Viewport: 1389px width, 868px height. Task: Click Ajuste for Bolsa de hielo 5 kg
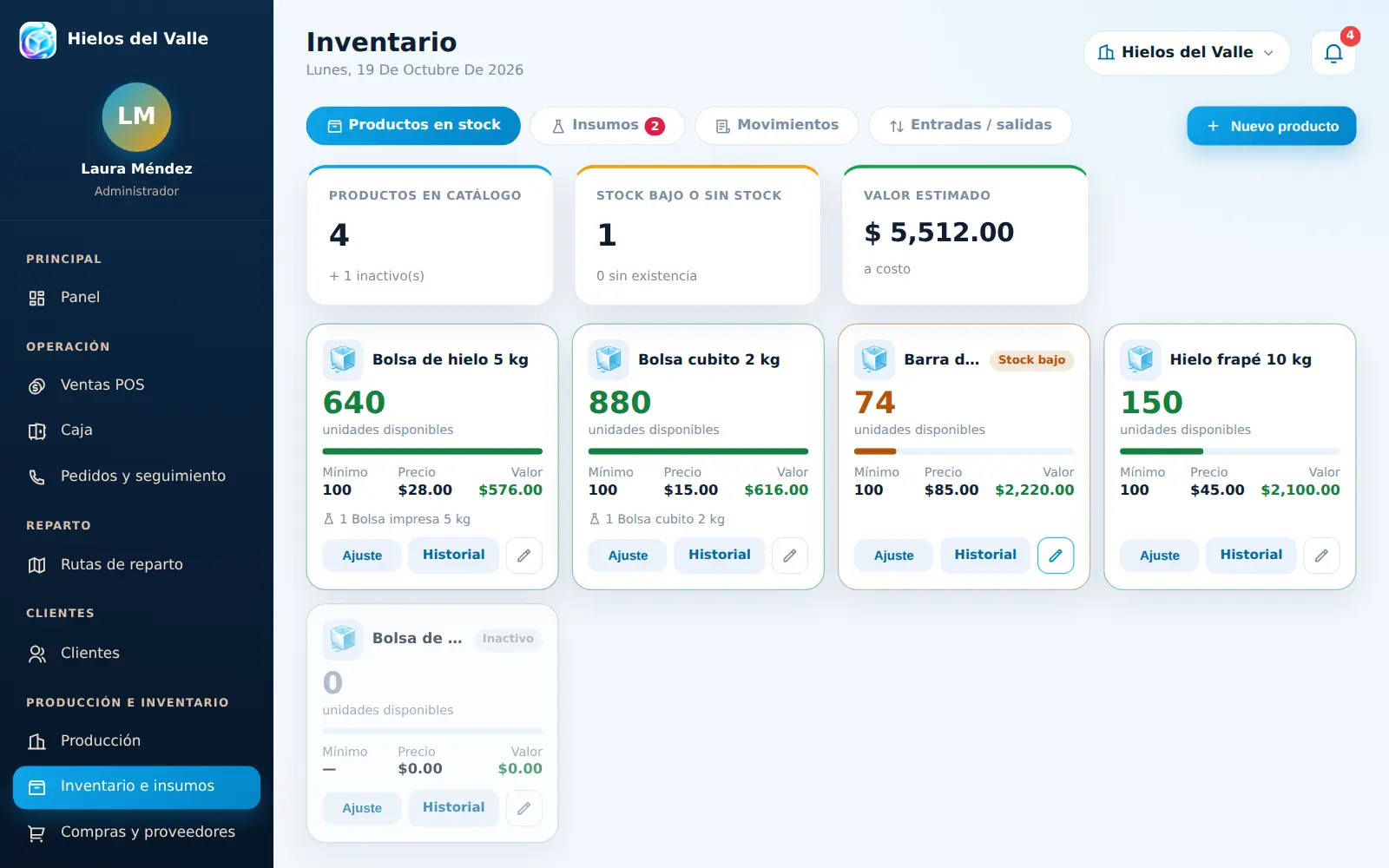coord(362,556)
